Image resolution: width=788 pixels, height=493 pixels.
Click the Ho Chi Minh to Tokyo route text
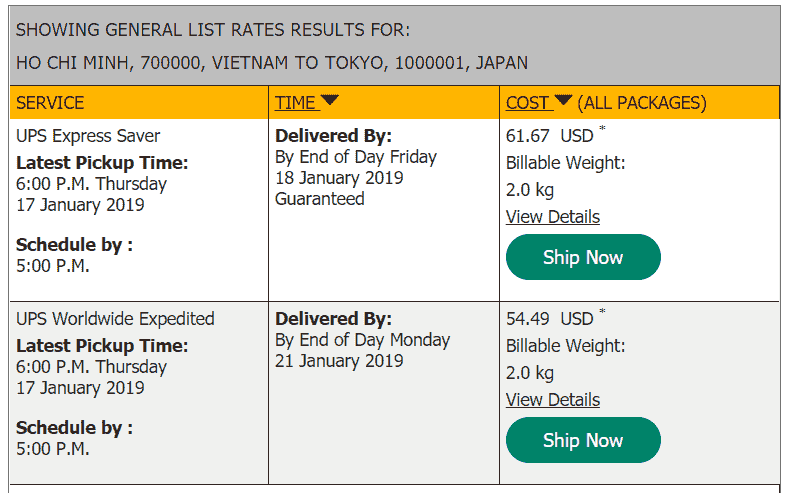coord(272,63)
